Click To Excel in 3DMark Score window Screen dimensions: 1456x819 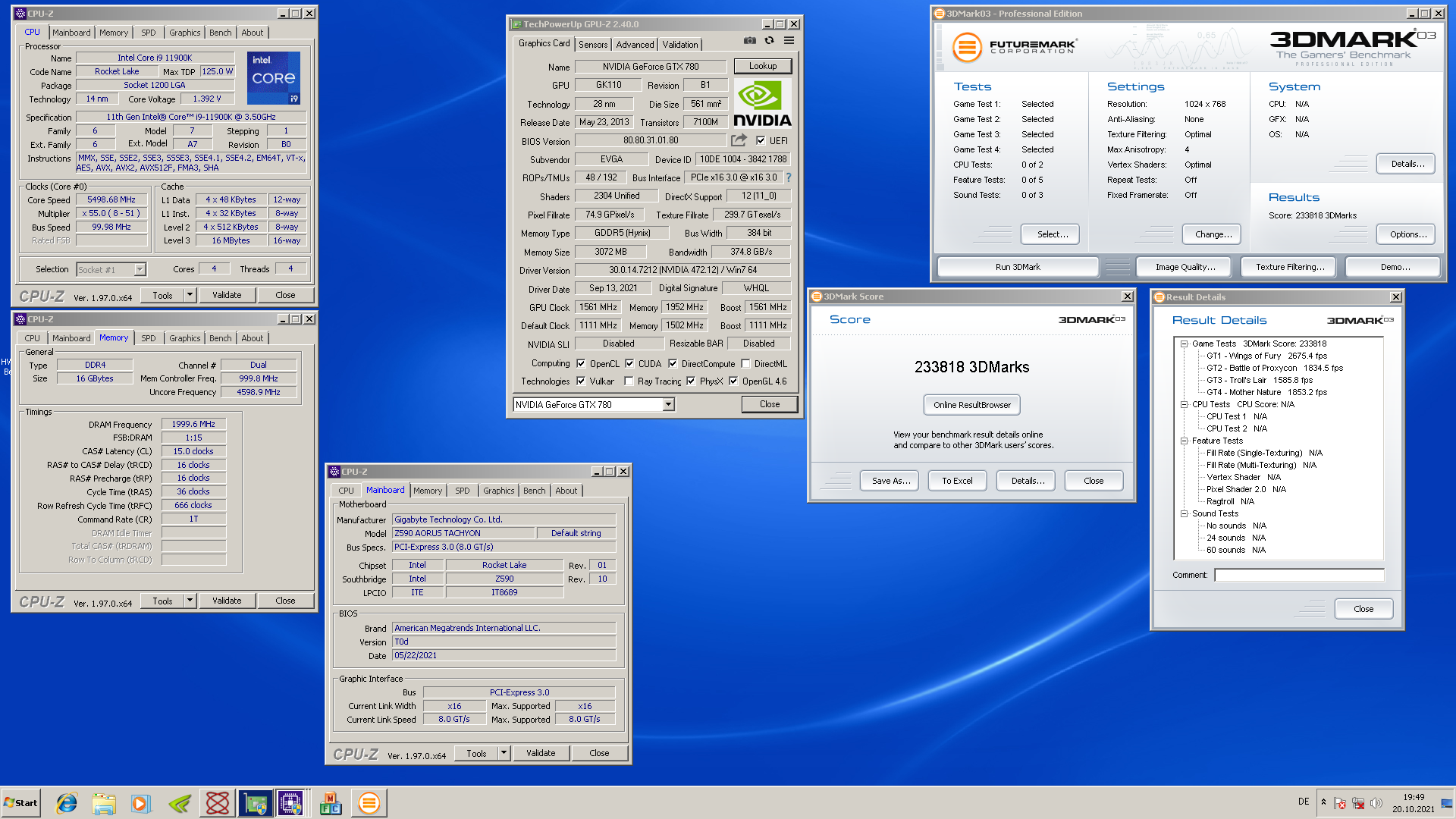tap(957, 481)
